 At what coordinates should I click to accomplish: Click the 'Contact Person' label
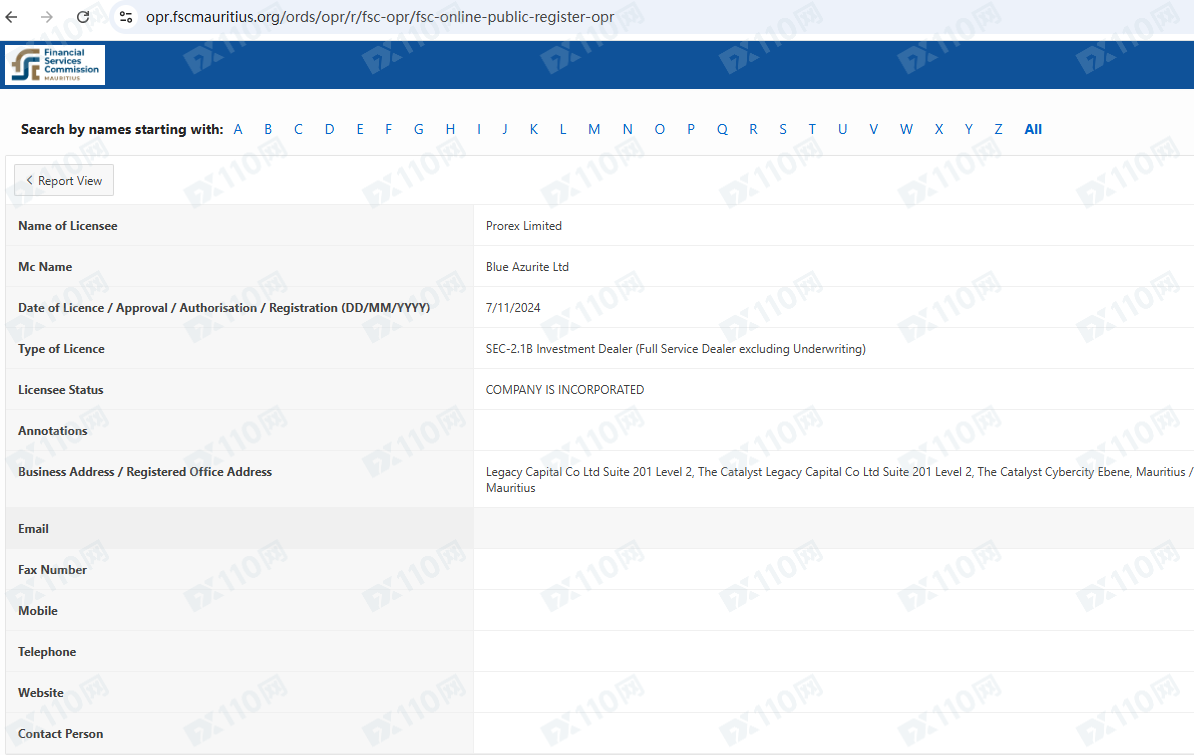click(x=61, y=734)
